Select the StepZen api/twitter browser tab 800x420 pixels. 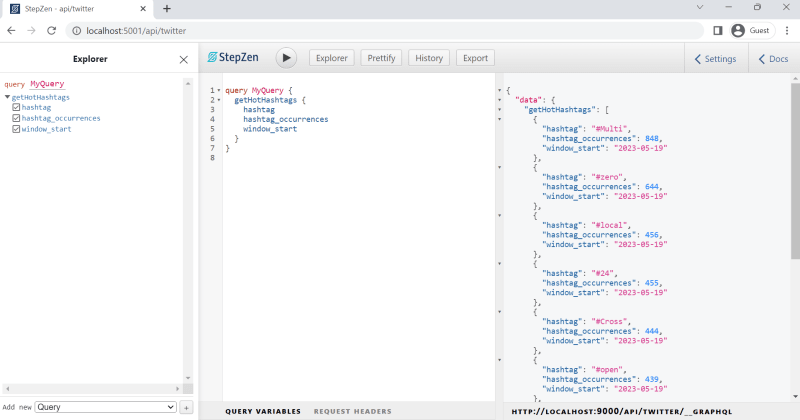point(77,9)
